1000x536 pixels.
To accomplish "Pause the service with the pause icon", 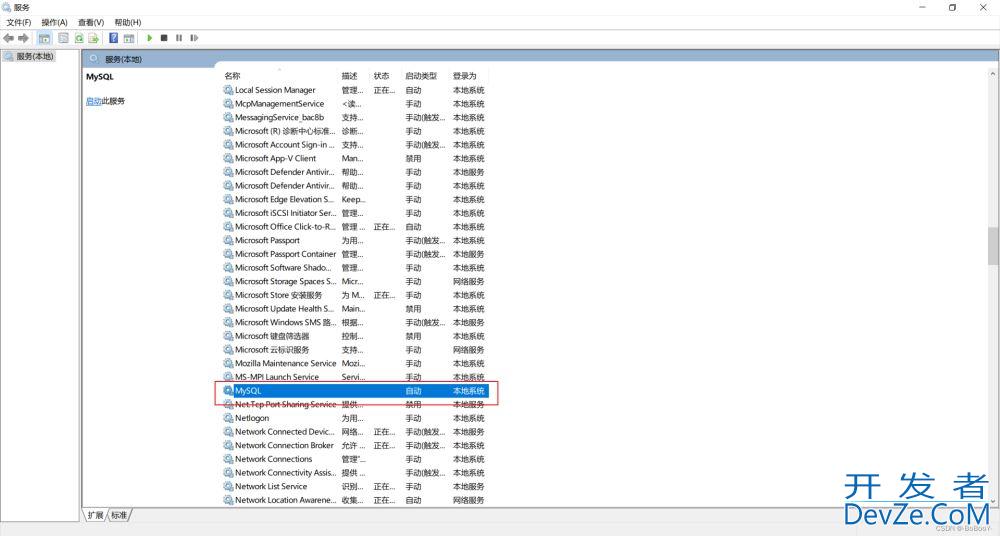I will (179, 38).
